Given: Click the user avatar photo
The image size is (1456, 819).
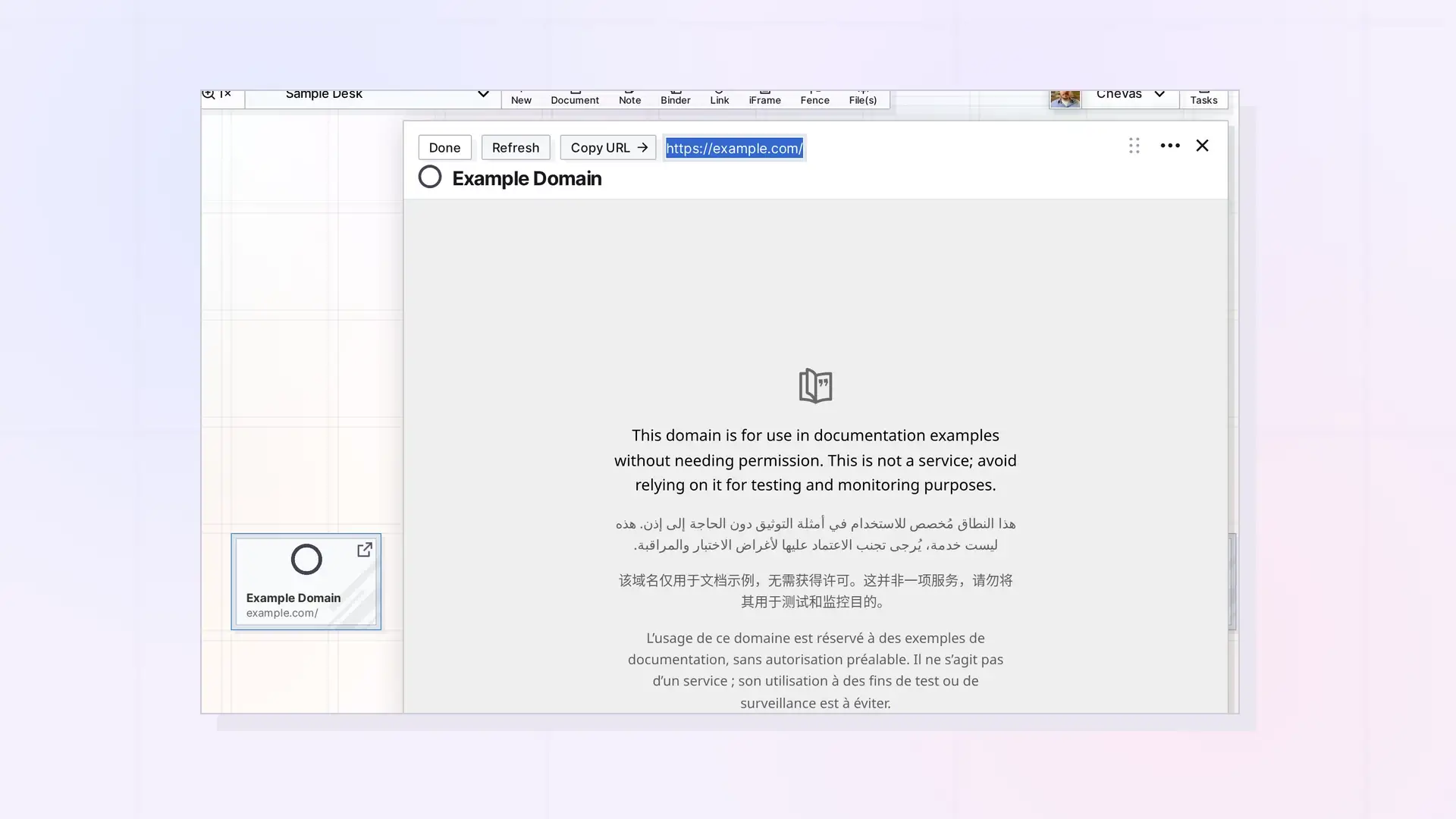Looking at the screenshot, I should tap(1065, 99).
